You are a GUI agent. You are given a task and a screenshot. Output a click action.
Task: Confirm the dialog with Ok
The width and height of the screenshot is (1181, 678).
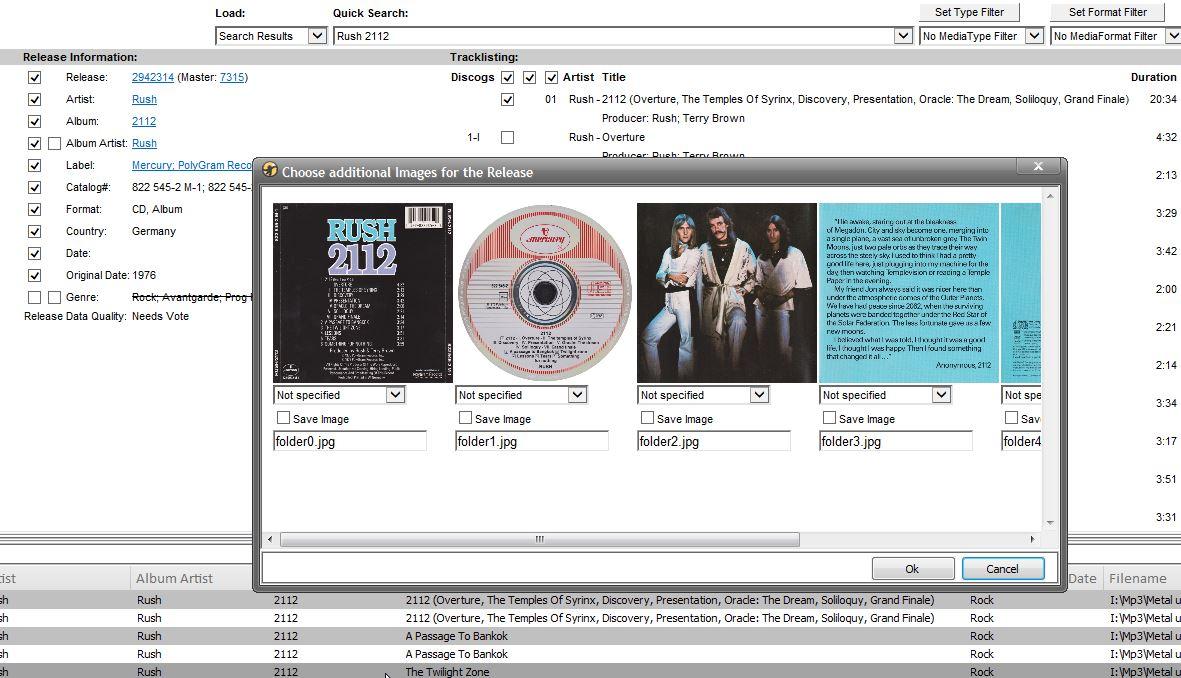point(912,569)
